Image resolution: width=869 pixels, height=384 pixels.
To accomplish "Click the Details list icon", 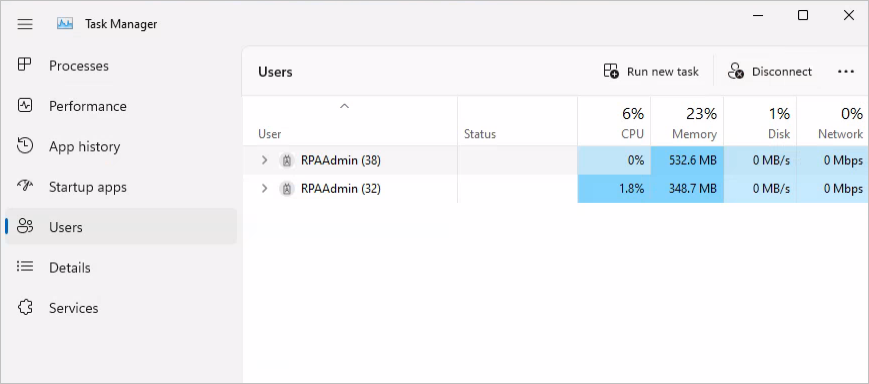I will coord(25,267).
